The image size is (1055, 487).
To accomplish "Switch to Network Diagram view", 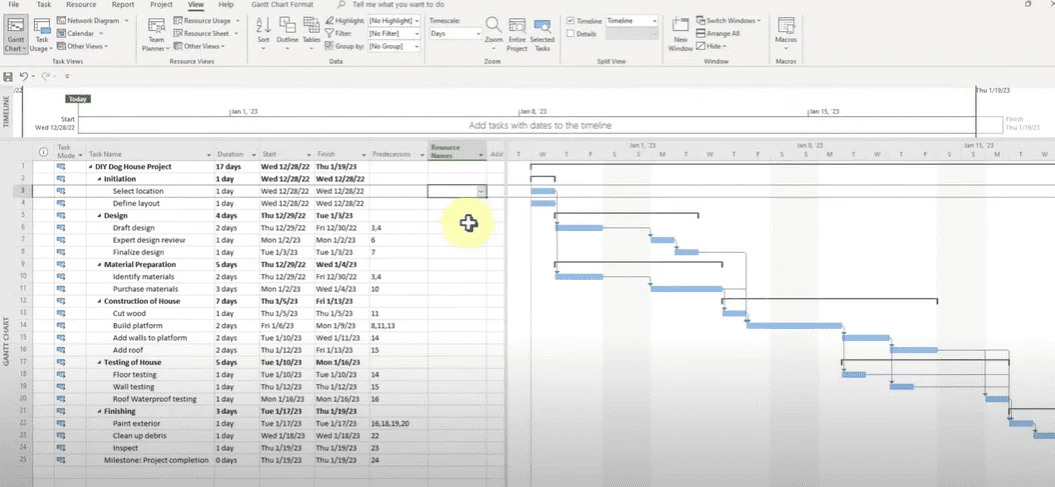I will 93,21.
